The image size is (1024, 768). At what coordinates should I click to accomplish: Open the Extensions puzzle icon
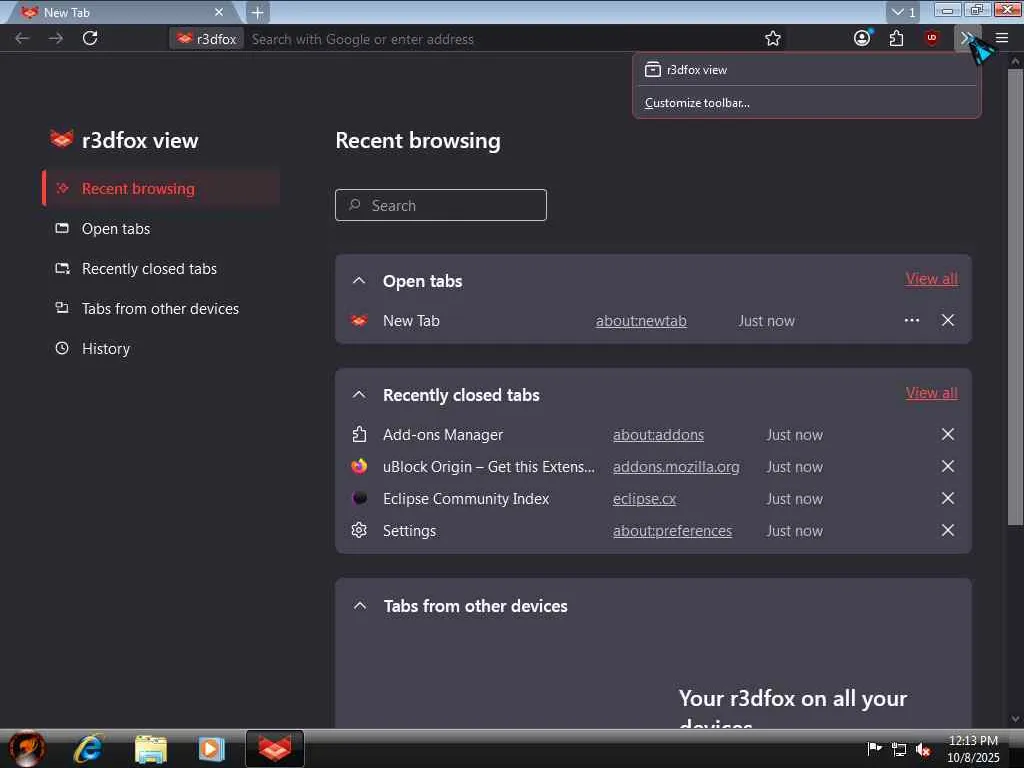point(897,39)
